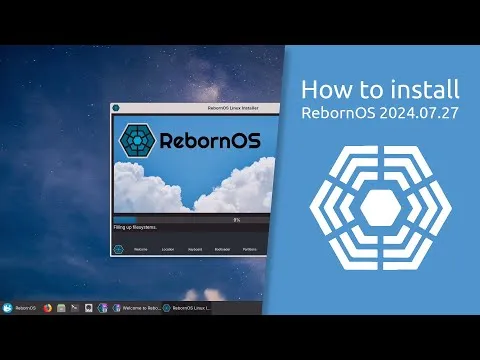Select the Partitions step in the installer
Image resolution: width=480 pixels, height=360 pixels.
(x=250, y=249)
